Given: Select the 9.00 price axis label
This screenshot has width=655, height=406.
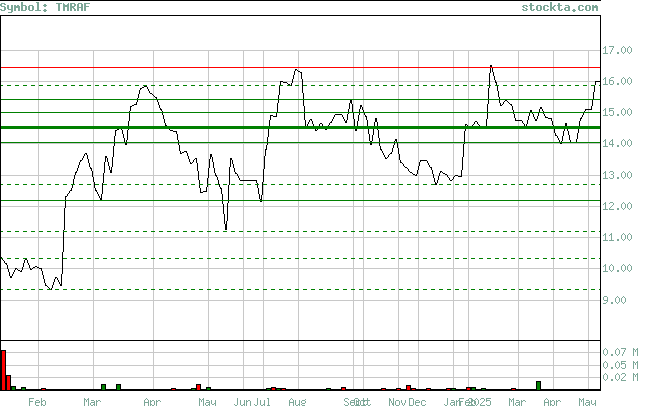Looking at the screenshot, I should pyautogui.click(x=614, y=300).
